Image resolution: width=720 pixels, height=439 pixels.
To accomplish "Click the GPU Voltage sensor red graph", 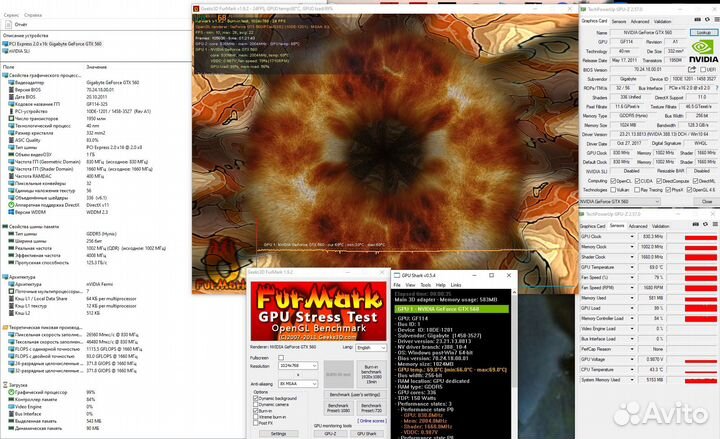I will pos(700,360).
